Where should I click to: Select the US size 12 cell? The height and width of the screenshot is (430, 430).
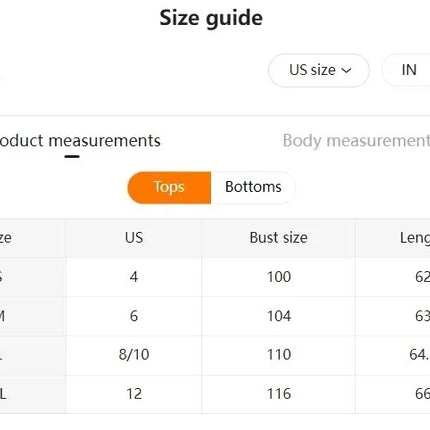click(x=134, y=394)
